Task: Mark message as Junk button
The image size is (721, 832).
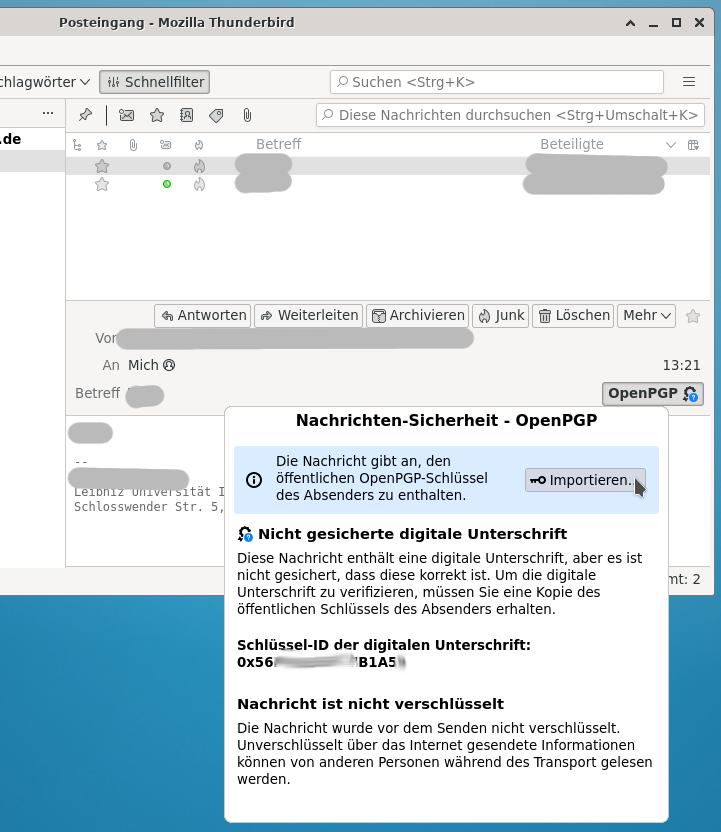Action: [x=500, y=316]
